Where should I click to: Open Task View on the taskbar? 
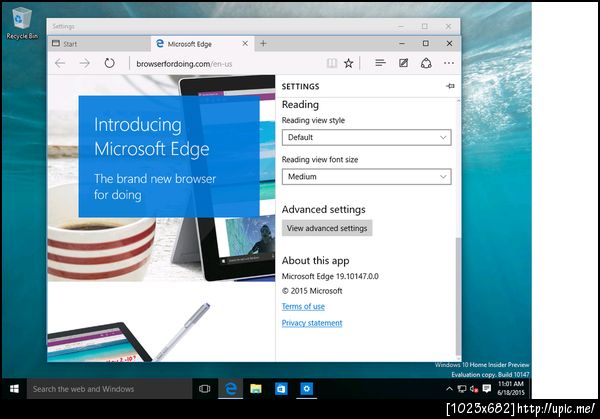(x=205, y=389)
